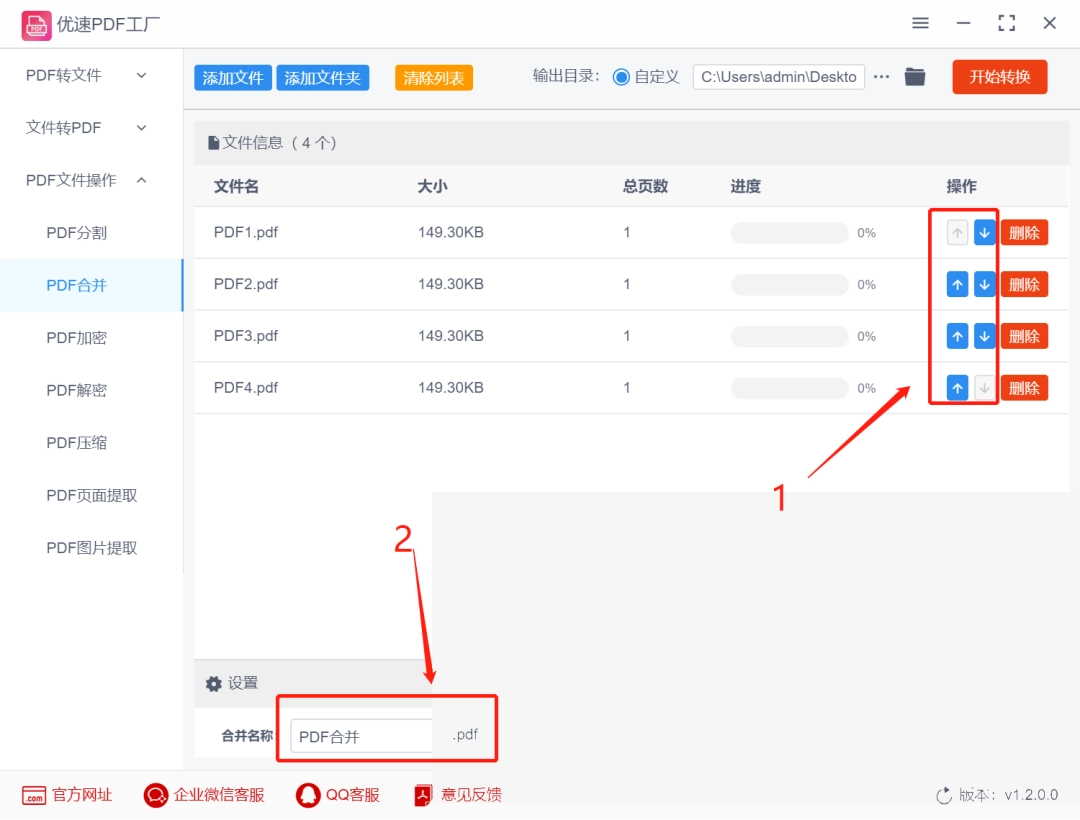Open PDF图片提取 in sidebar
1080x820 pixels.
coord(91,547)
